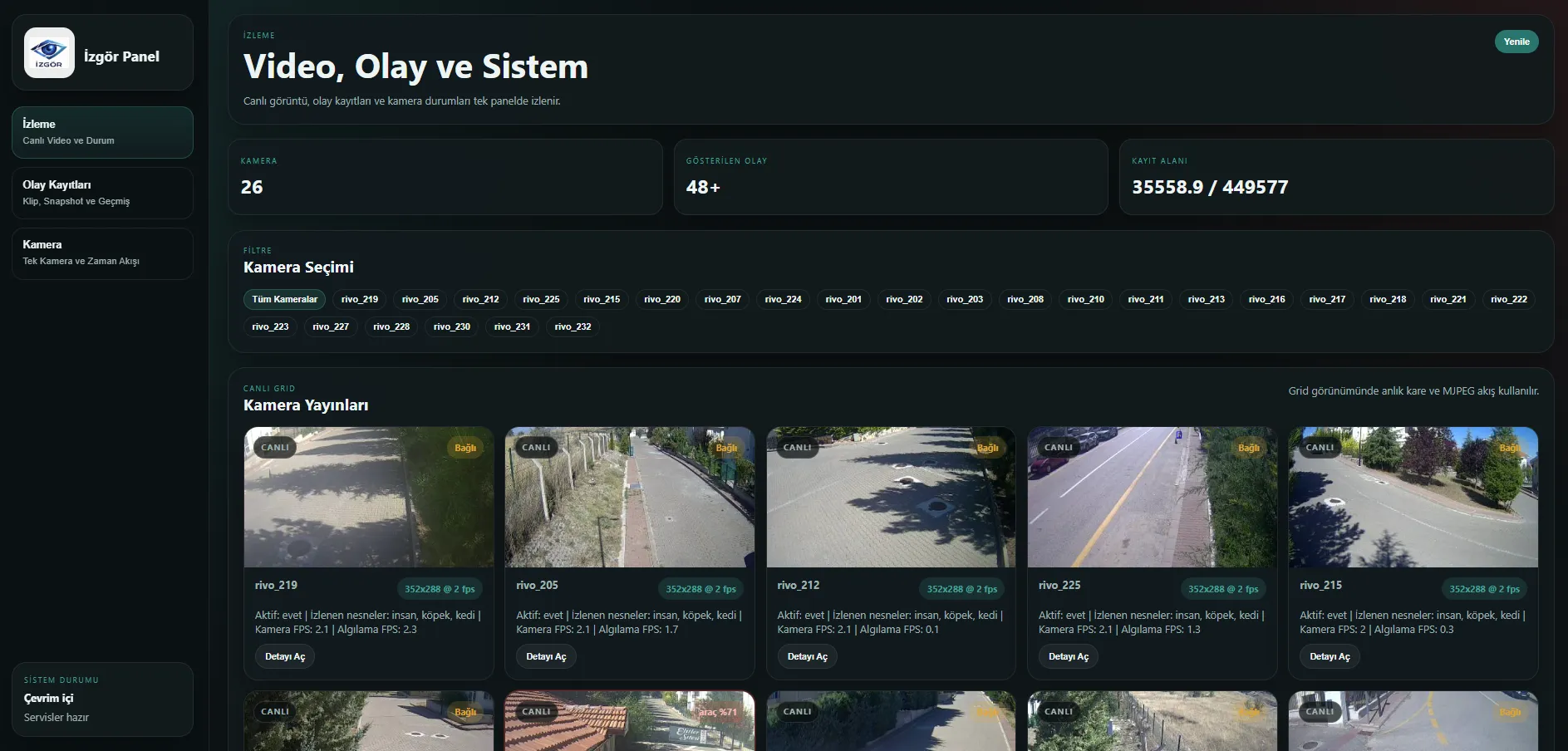Open Detayı Aç for the rivo_225 card
This screenshot has height=751, width=1568.
pos(1069,656)
